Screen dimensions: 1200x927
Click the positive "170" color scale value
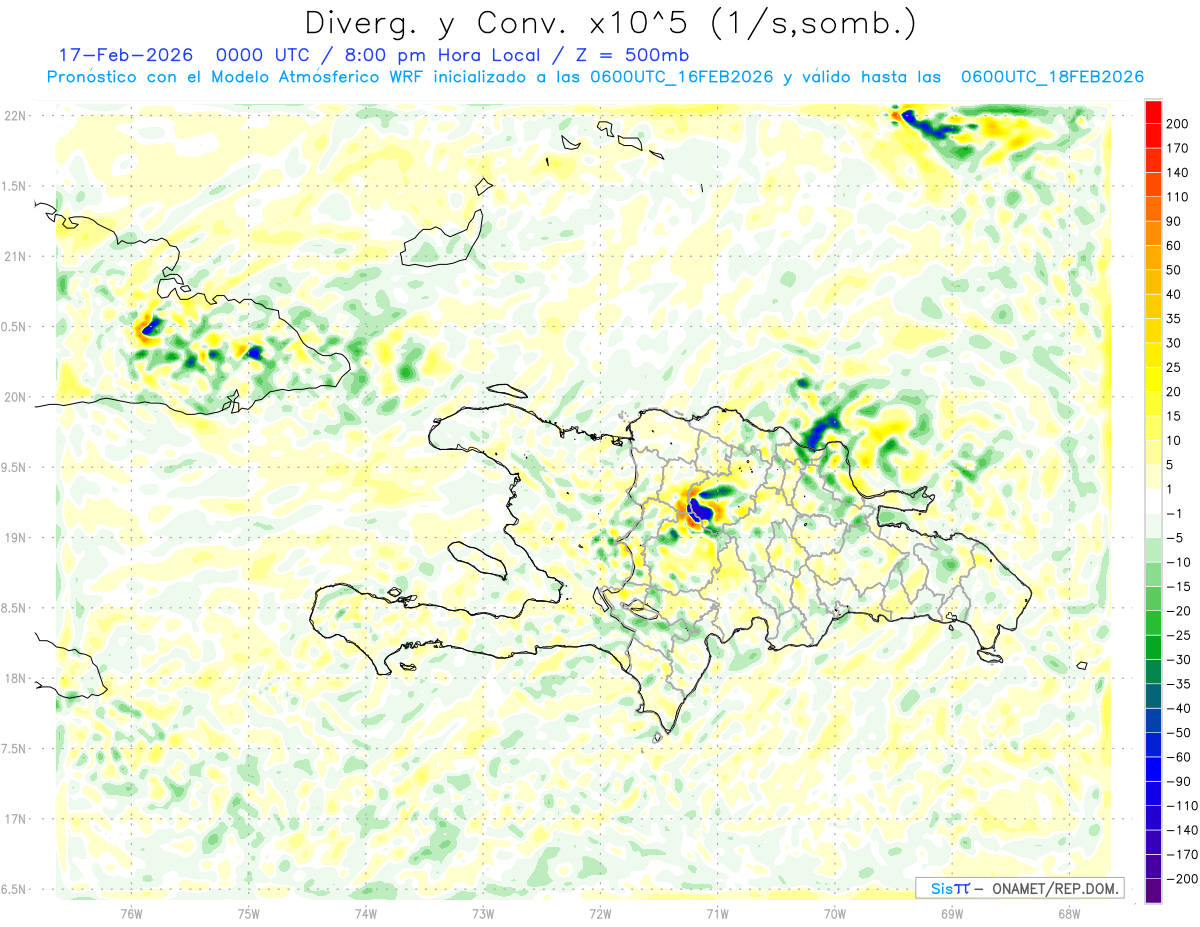pos(1177,148)
